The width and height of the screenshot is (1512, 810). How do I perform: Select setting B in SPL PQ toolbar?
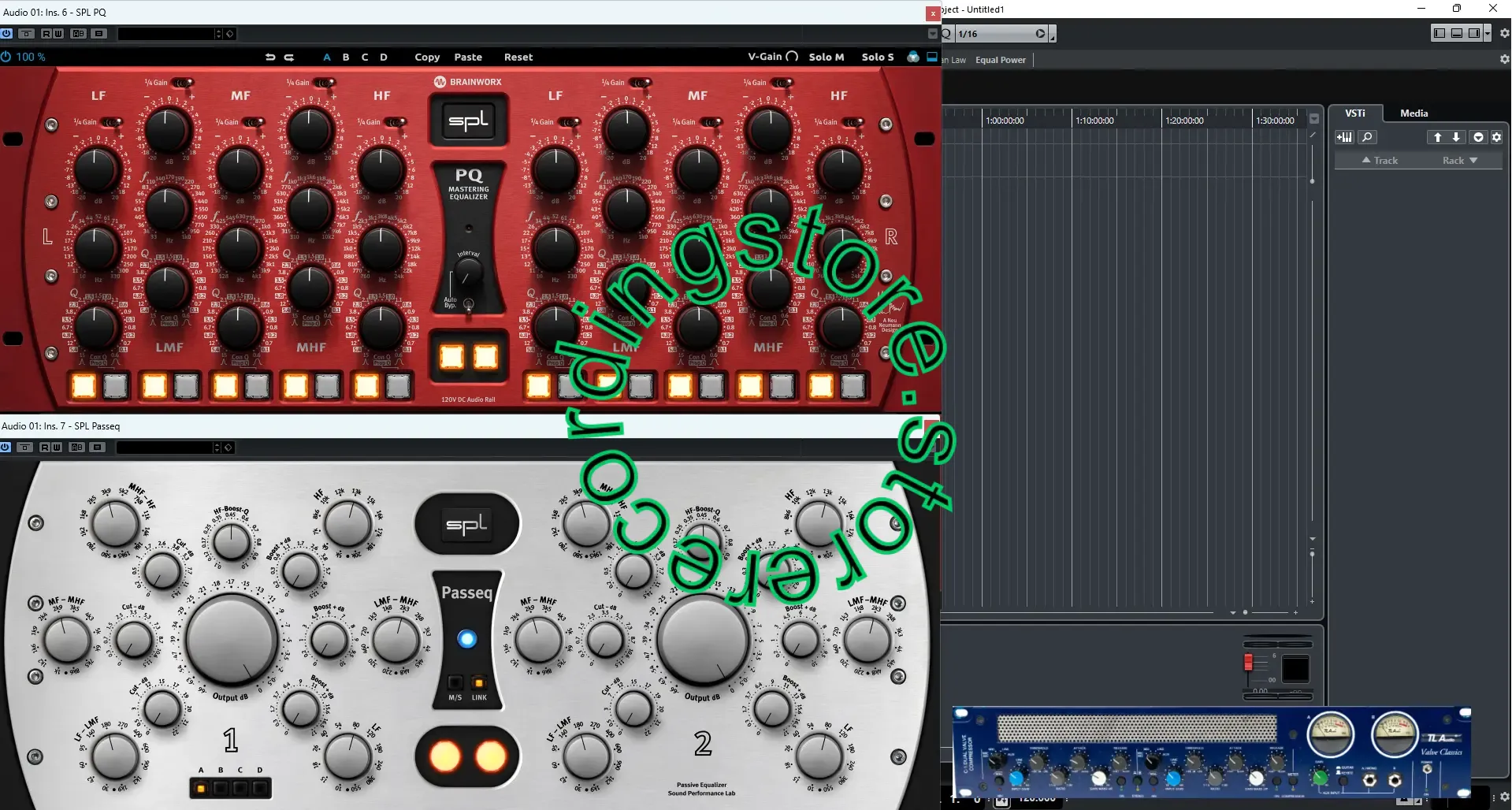point(346,57)
